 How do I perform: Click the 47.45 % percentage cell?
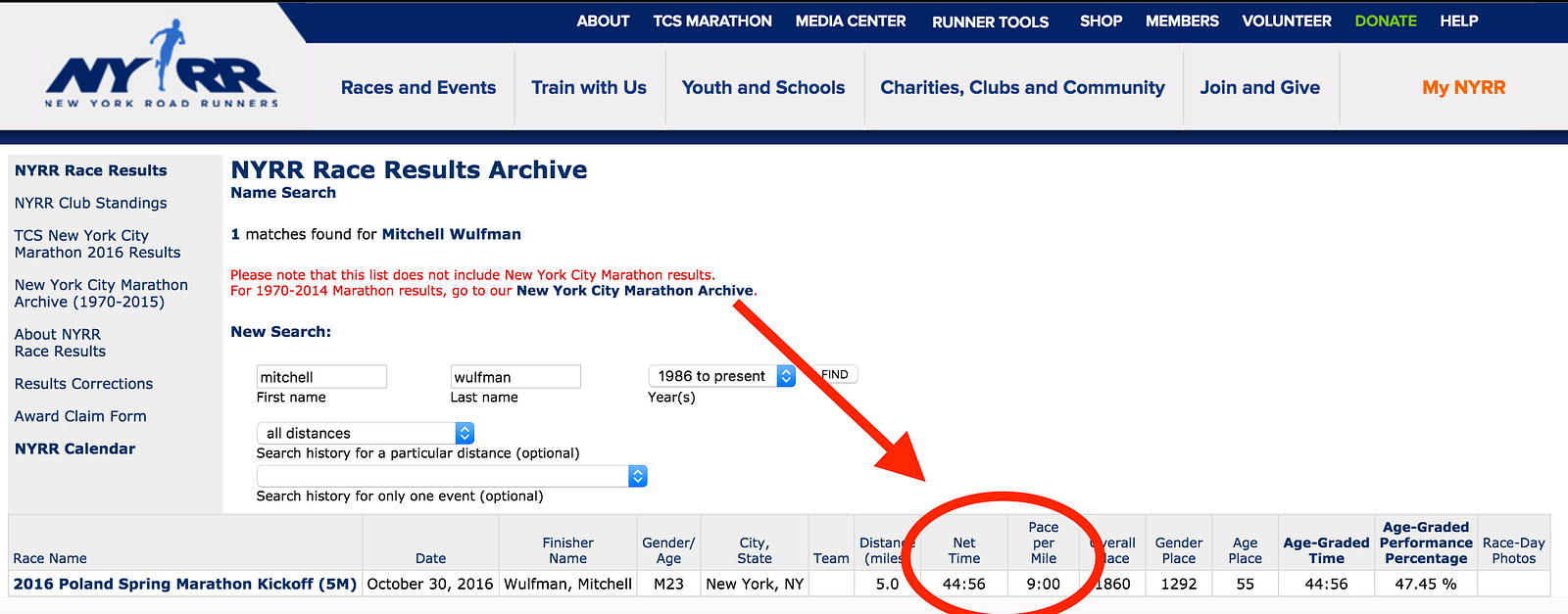tap(1426, 584)
